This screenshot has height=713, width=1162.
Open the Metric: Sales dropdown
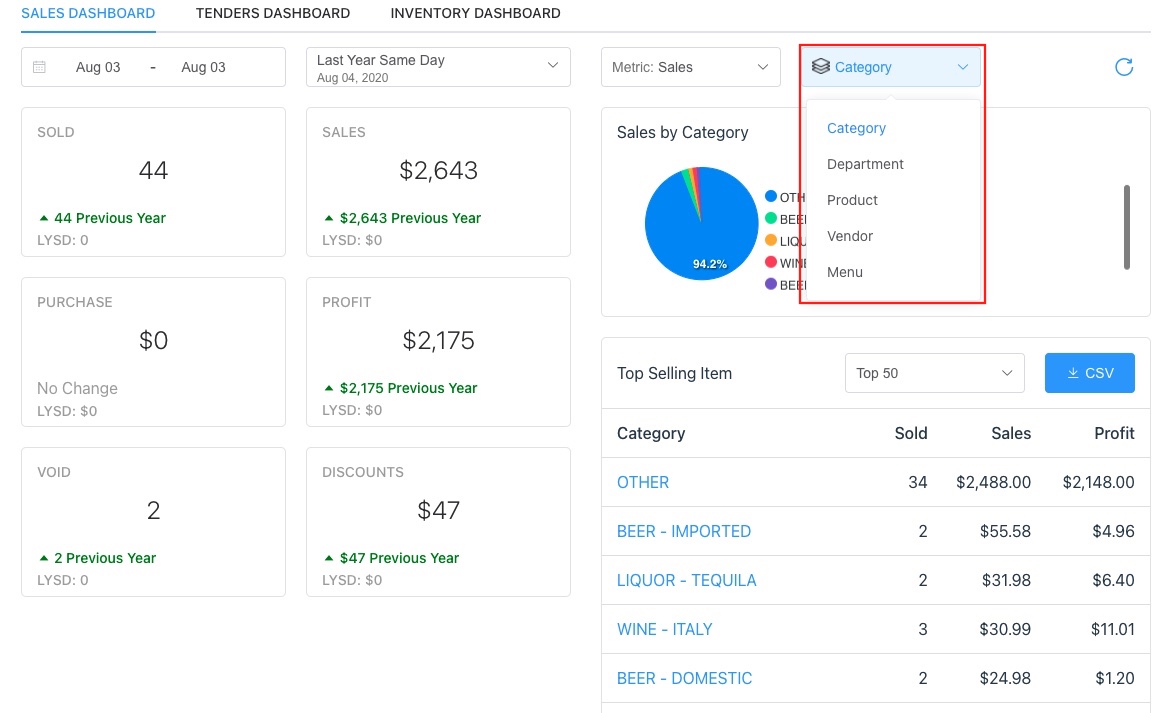pyautogui.click(x=690, y=67)
